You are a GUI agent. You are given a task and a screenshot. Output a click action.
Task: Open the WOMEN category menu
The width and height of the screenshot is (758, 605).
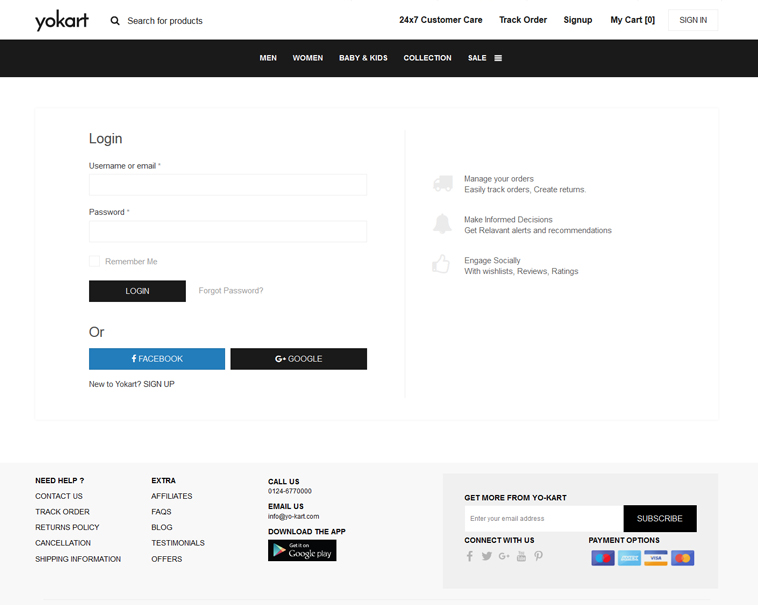coord(307,58)
